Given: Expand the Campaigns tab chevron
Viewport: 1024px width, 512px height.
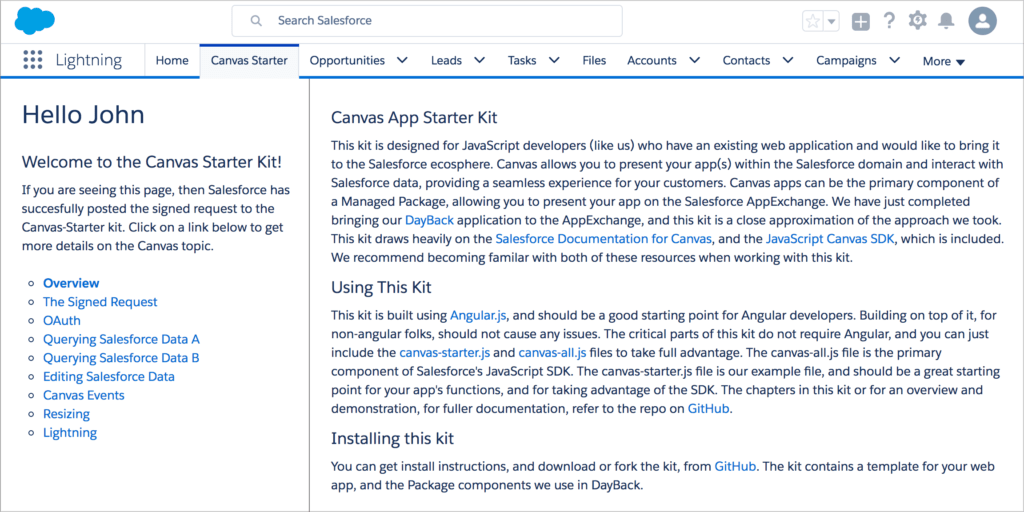Looking at the screenshot, I should click(x=895, y=60).
